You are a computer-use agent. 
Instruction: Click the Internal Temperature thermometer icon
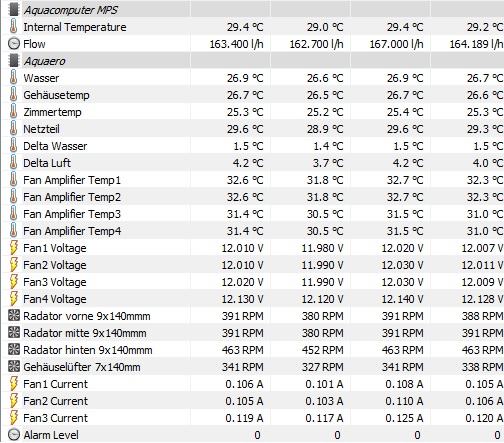coord(14,27)
